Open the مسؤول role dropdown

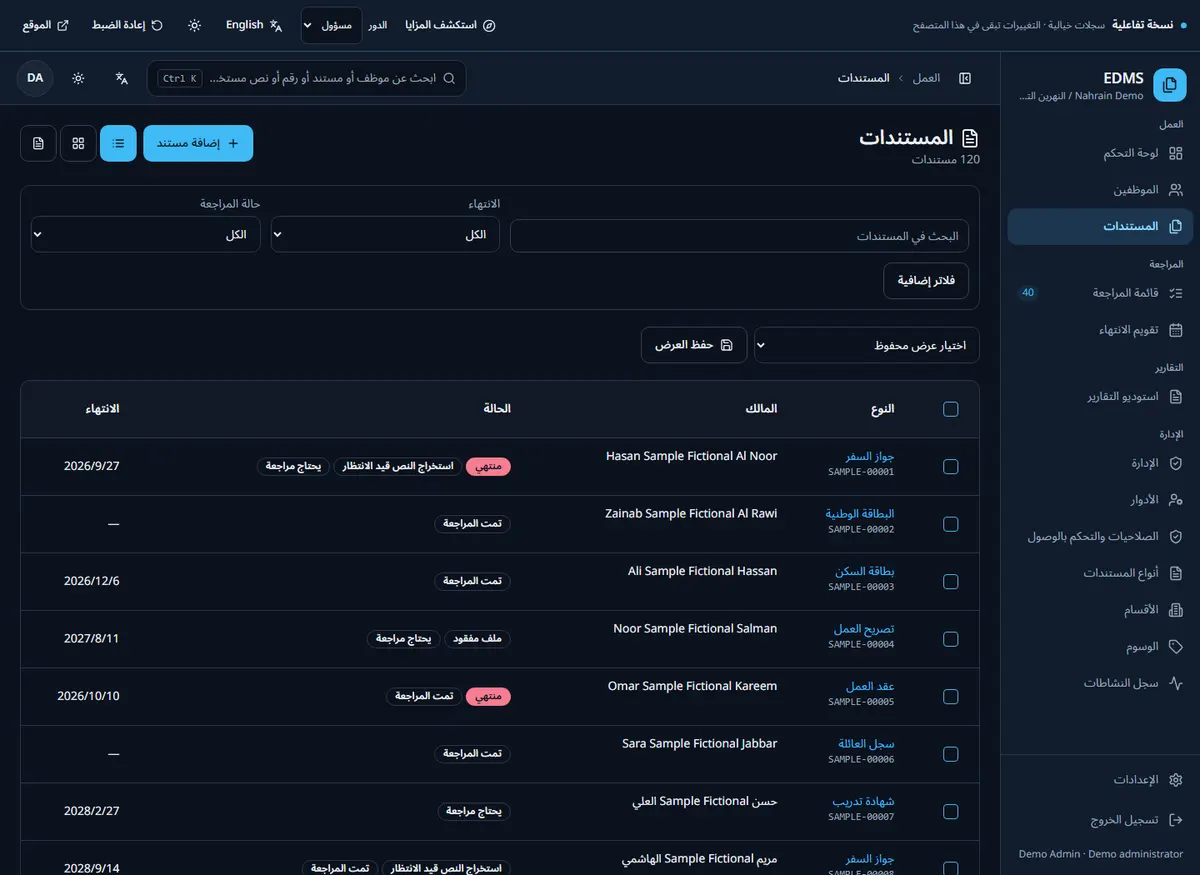pyautogui.click(x=331, y=25)
